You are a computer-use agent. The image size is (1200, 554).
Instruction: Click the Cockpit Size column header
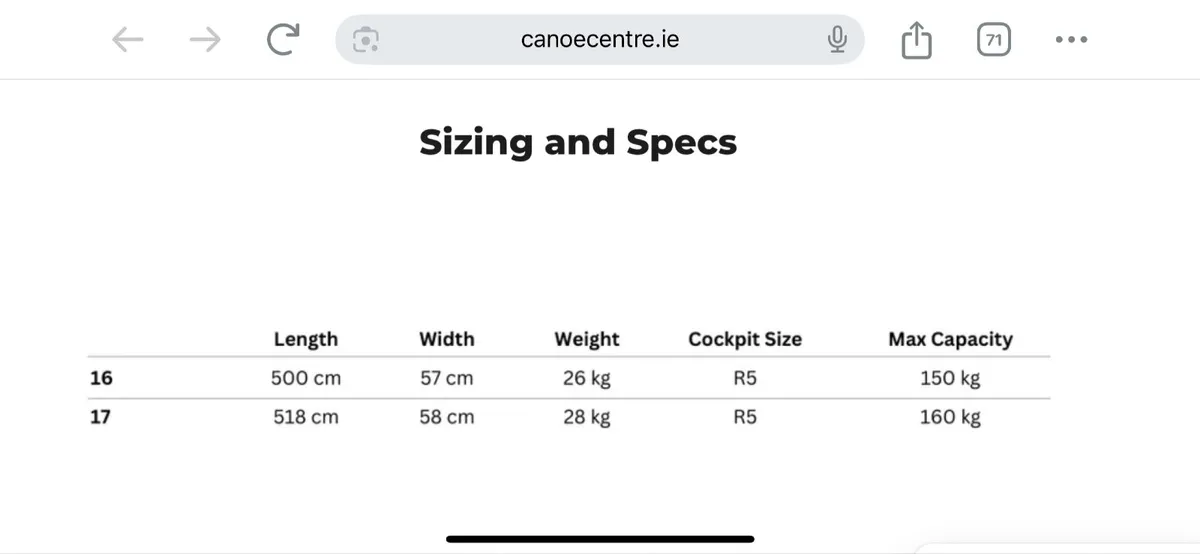tap(745, 339)
